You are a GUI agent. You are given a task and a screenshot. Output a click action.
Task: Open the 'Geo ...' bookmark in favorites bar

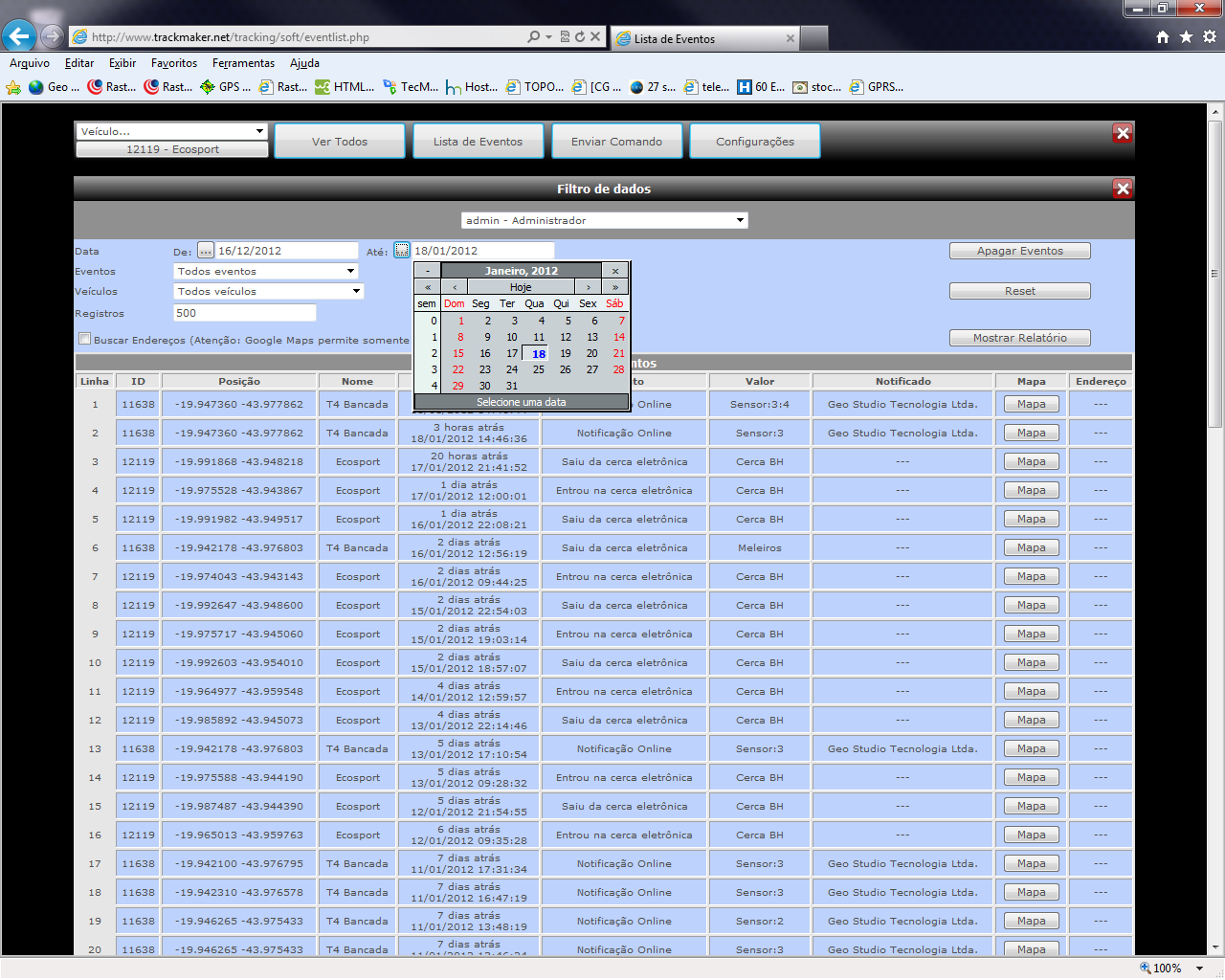[54, 87]
